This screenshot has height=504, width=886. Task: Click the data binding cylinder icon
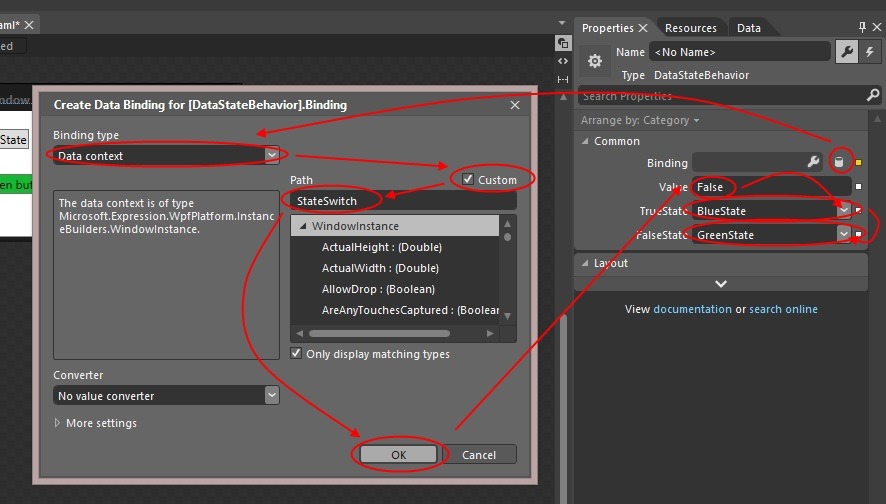pos(840,163)
